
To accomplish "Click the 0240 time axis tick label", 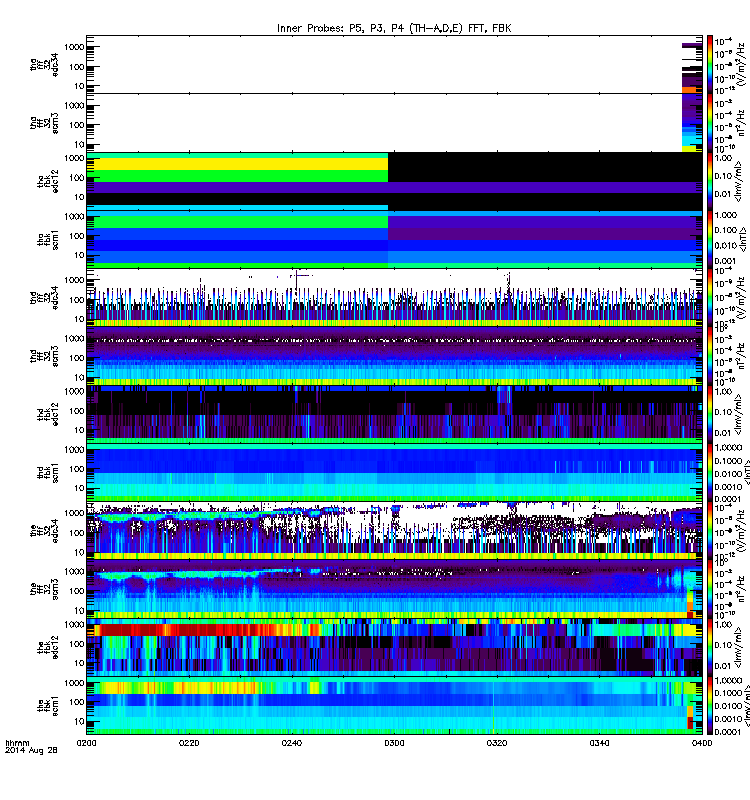I will pyautogui.click(x=291, y=743).
